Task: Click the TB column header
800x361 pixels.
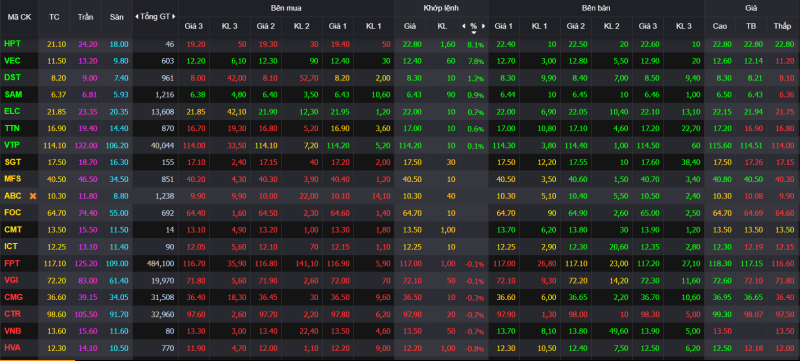Action: point(750,26)
